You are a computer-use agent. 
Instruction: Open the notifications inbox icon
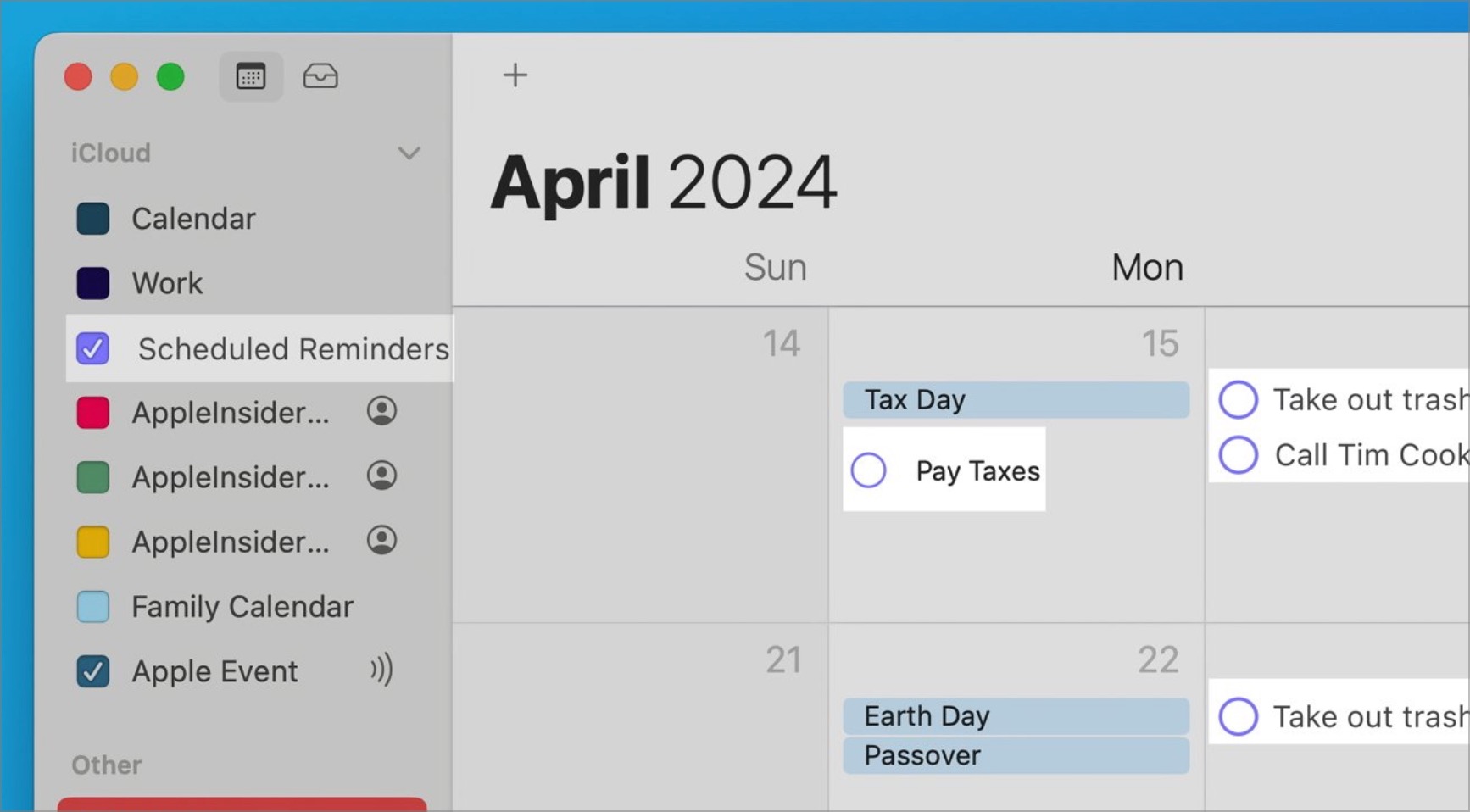tap(320, 76)
